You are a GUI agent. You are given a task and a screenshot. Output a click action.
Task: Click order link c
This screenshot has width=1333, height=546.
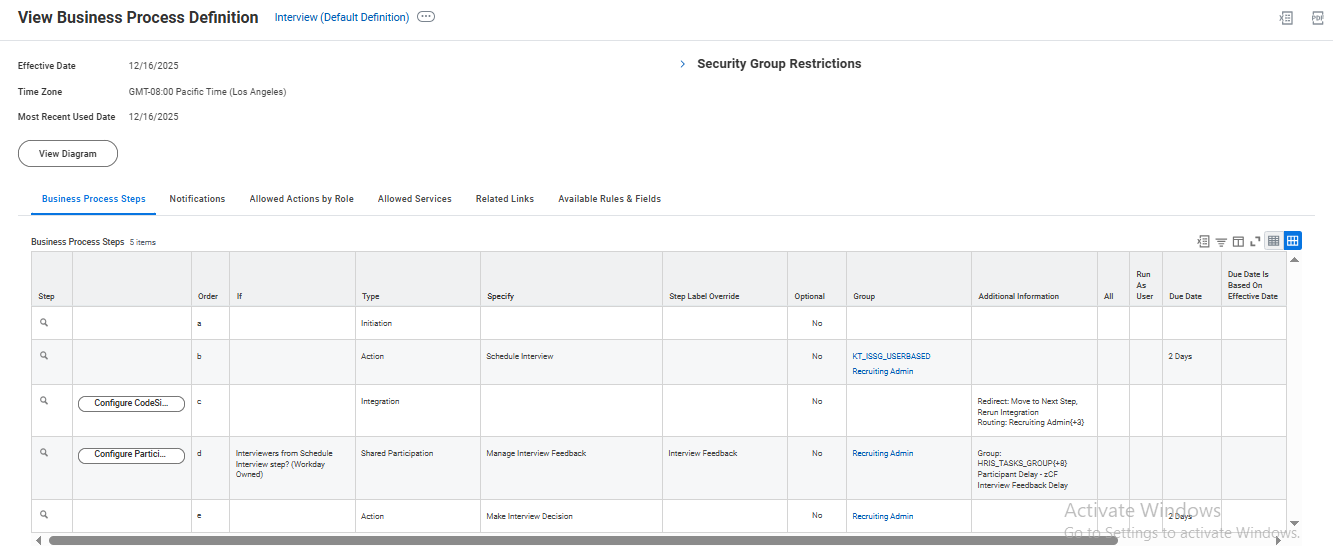200,401
